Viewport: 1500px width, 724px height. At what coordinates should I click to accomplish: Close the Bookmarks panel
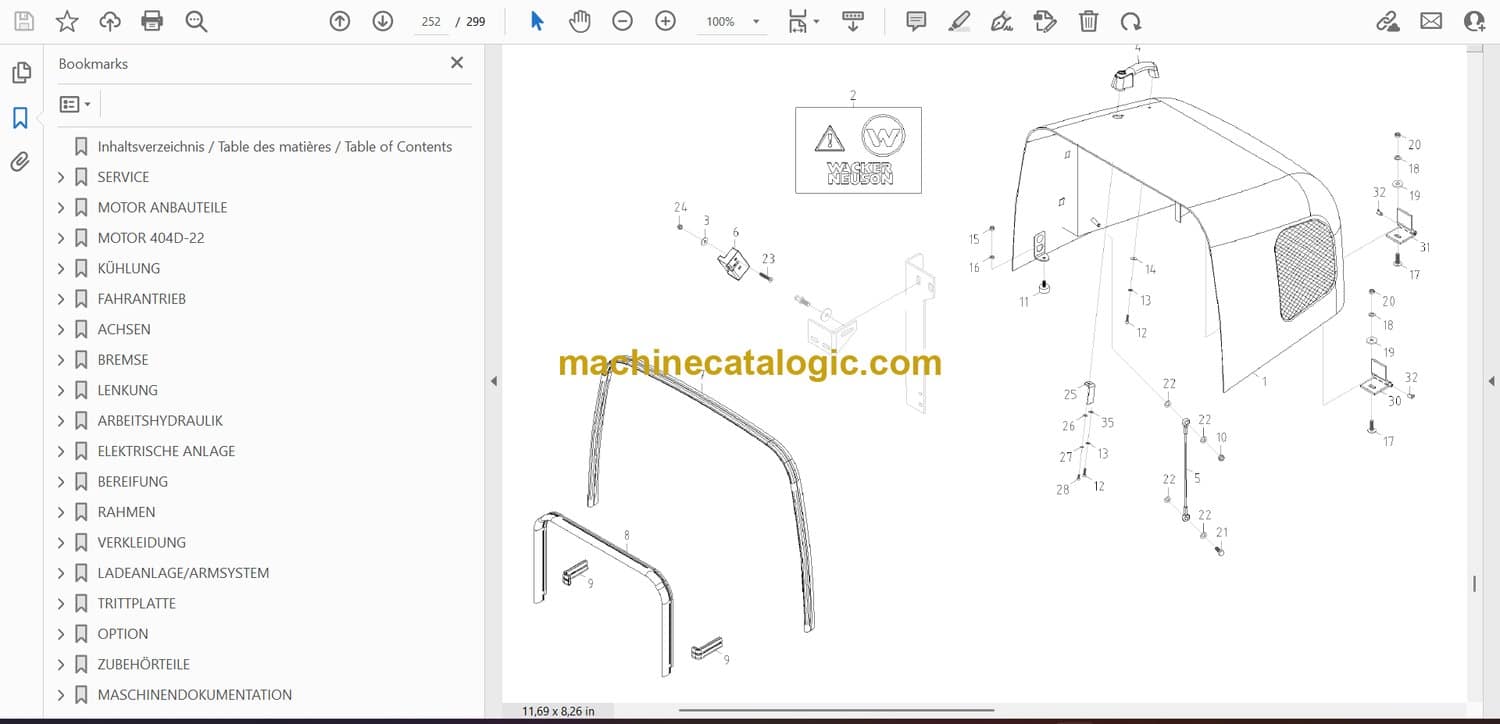pos(457,63)
